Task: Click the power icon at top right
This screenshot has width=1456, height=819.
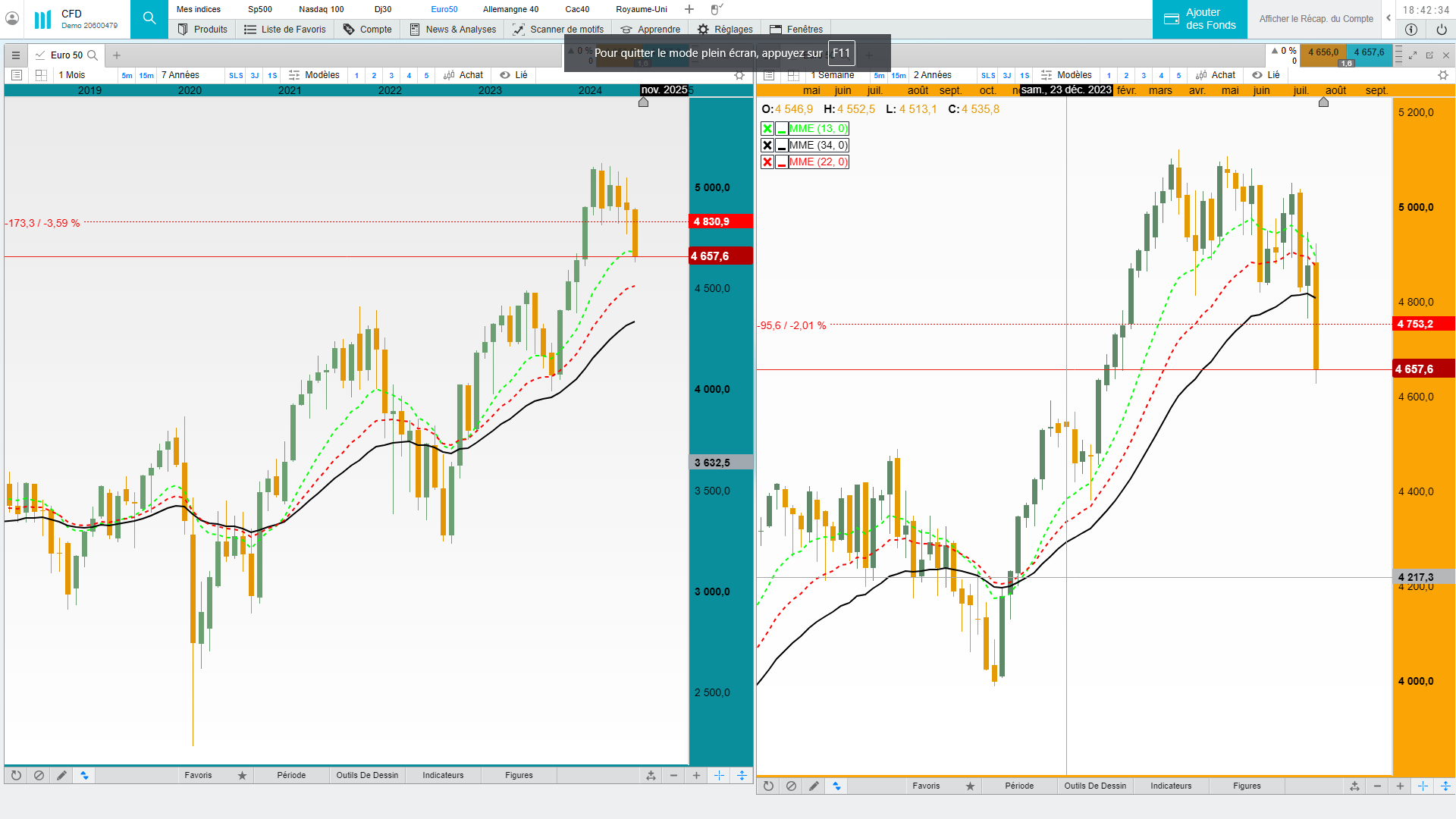Action: pyautogui.click(x=1442, y=30)
